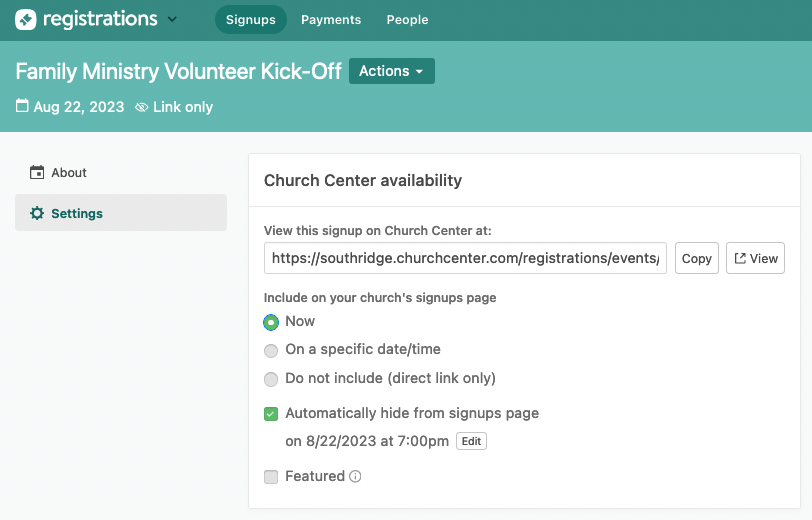The width and height of the screenshot is (812, 520).
Task: Copy the Church Center signup URL
Action: coord(696,258)
